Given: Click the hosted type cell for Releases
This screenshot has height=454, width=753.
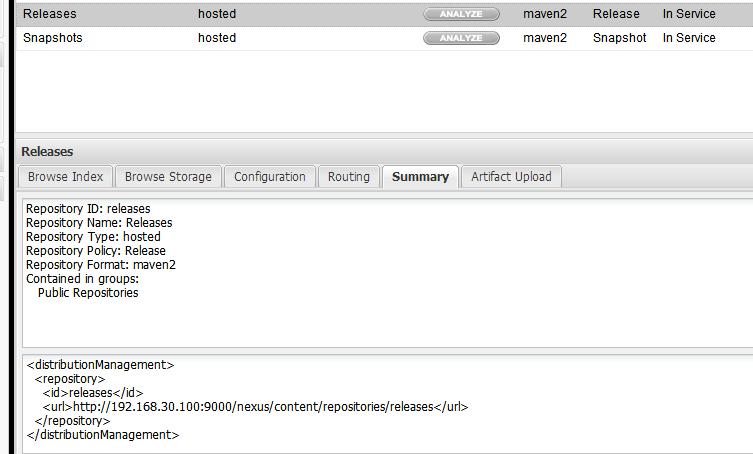Looking at the screenshot, I should click(217, 14).
